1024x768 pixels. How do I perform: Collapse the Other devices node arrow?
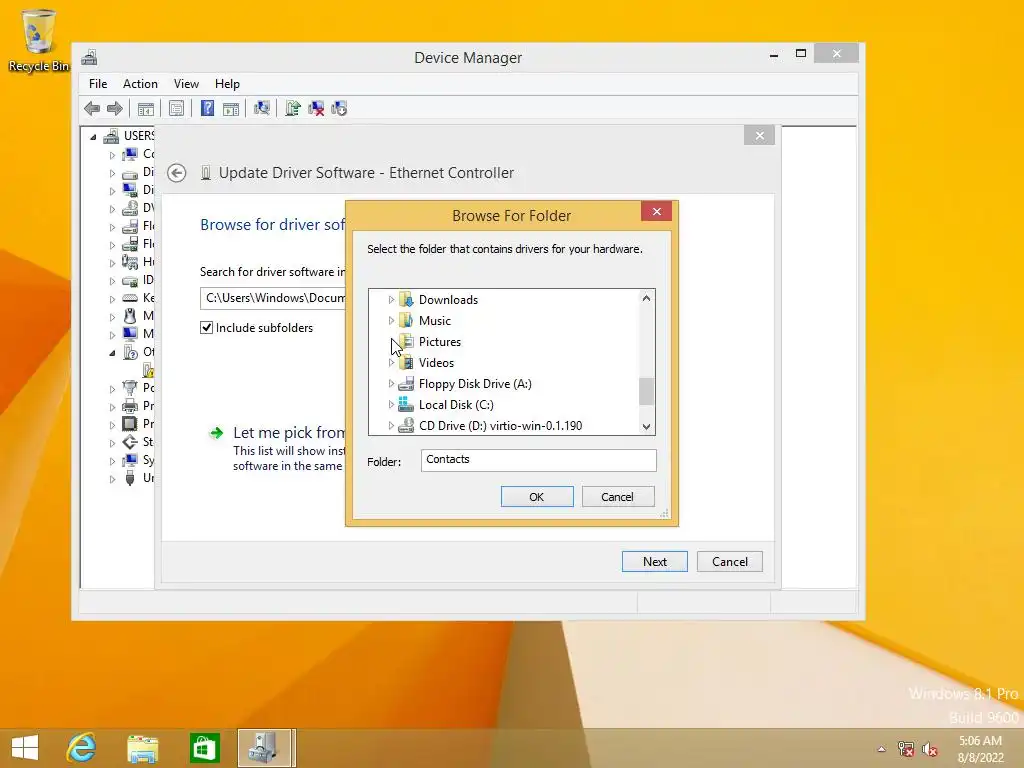click(112, 353)
